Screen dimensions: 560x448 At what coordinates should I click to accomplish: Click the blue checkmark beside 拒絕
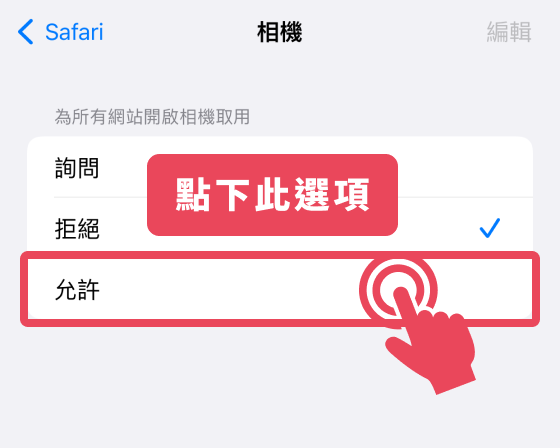(490, 228)
